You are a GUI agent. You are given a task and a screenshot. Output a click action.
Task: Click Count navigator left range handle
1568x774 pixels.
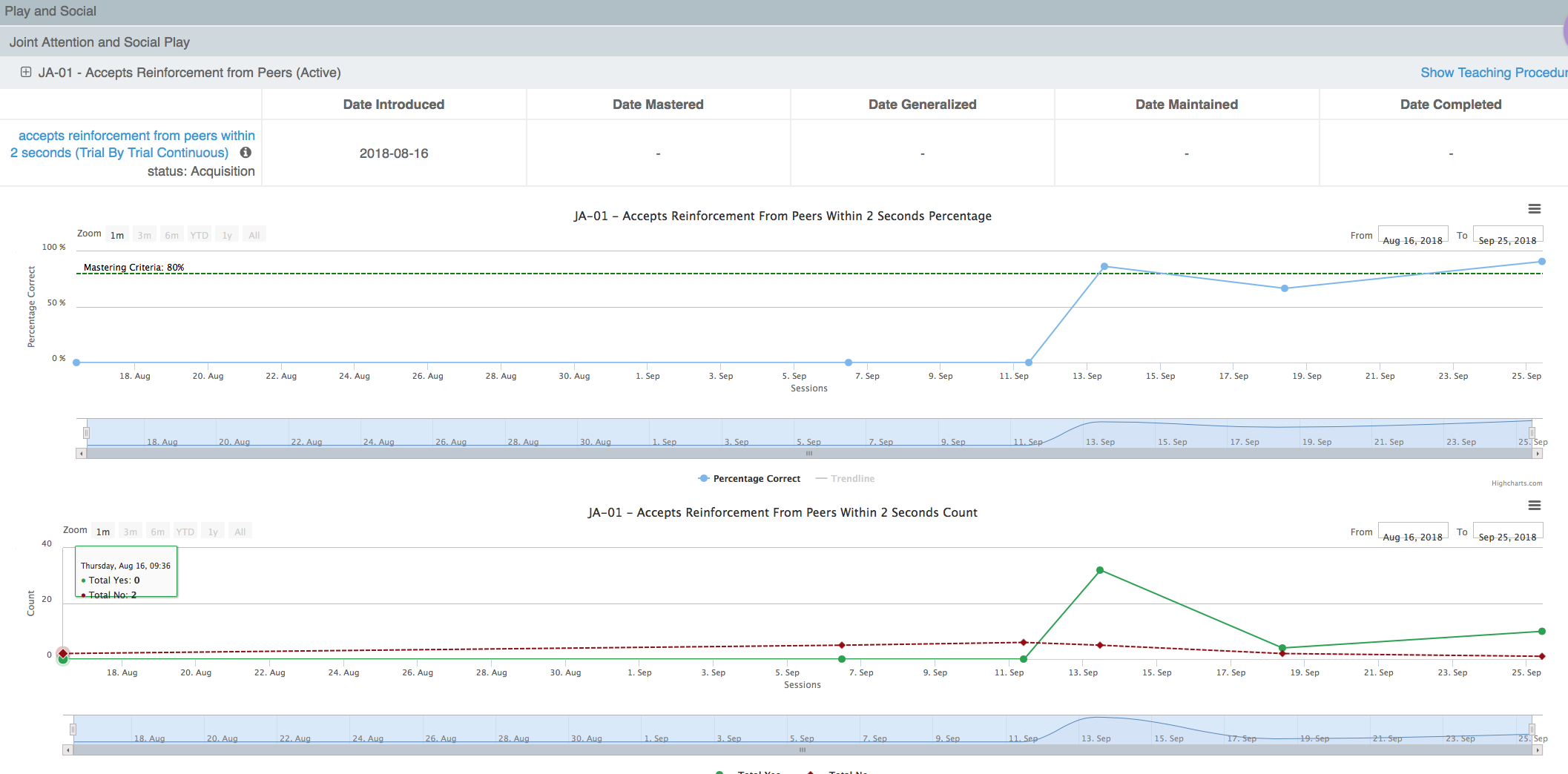click(73, 729)
